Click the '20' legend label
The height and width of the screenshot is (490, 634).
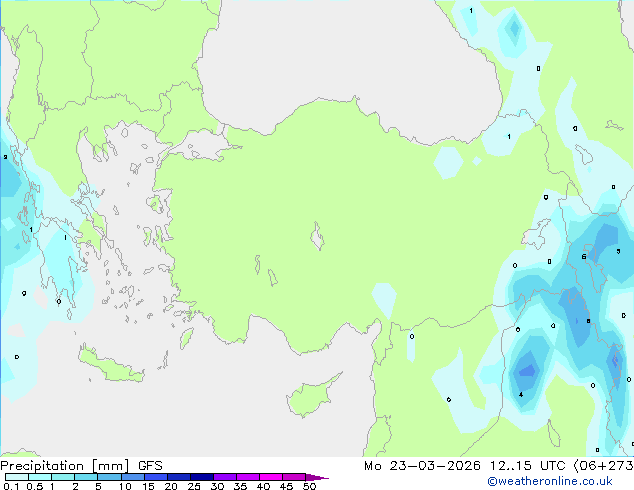[171, 486]
